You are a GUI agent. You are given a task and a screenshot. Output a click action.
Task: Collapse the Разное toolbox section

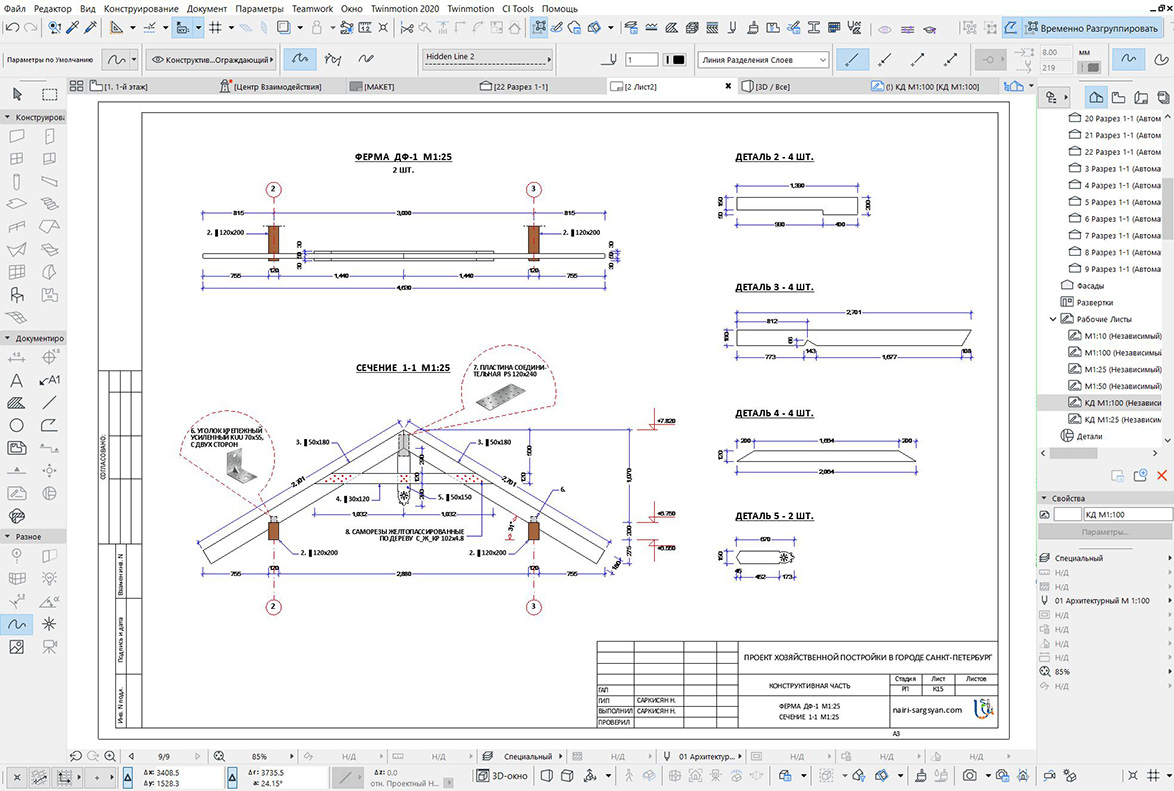click(7, 537)
